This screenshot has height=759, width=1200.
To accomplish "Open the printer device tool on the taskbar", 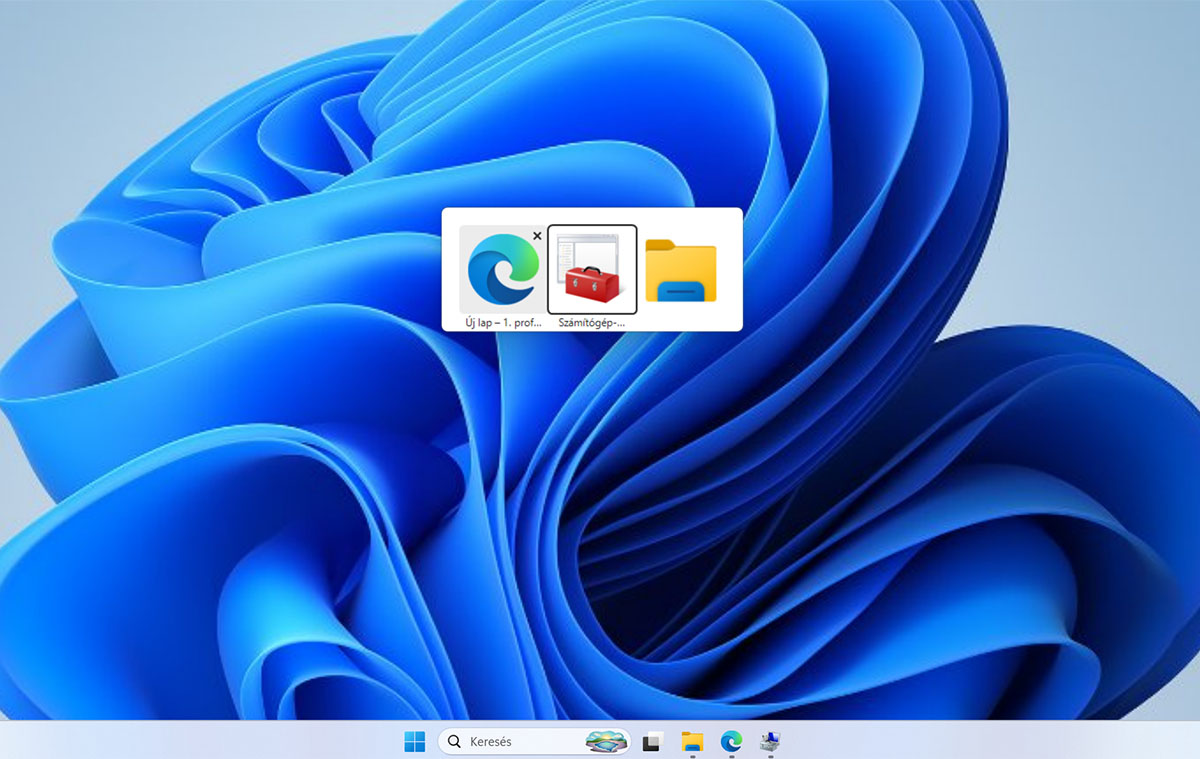I will 772,741.
